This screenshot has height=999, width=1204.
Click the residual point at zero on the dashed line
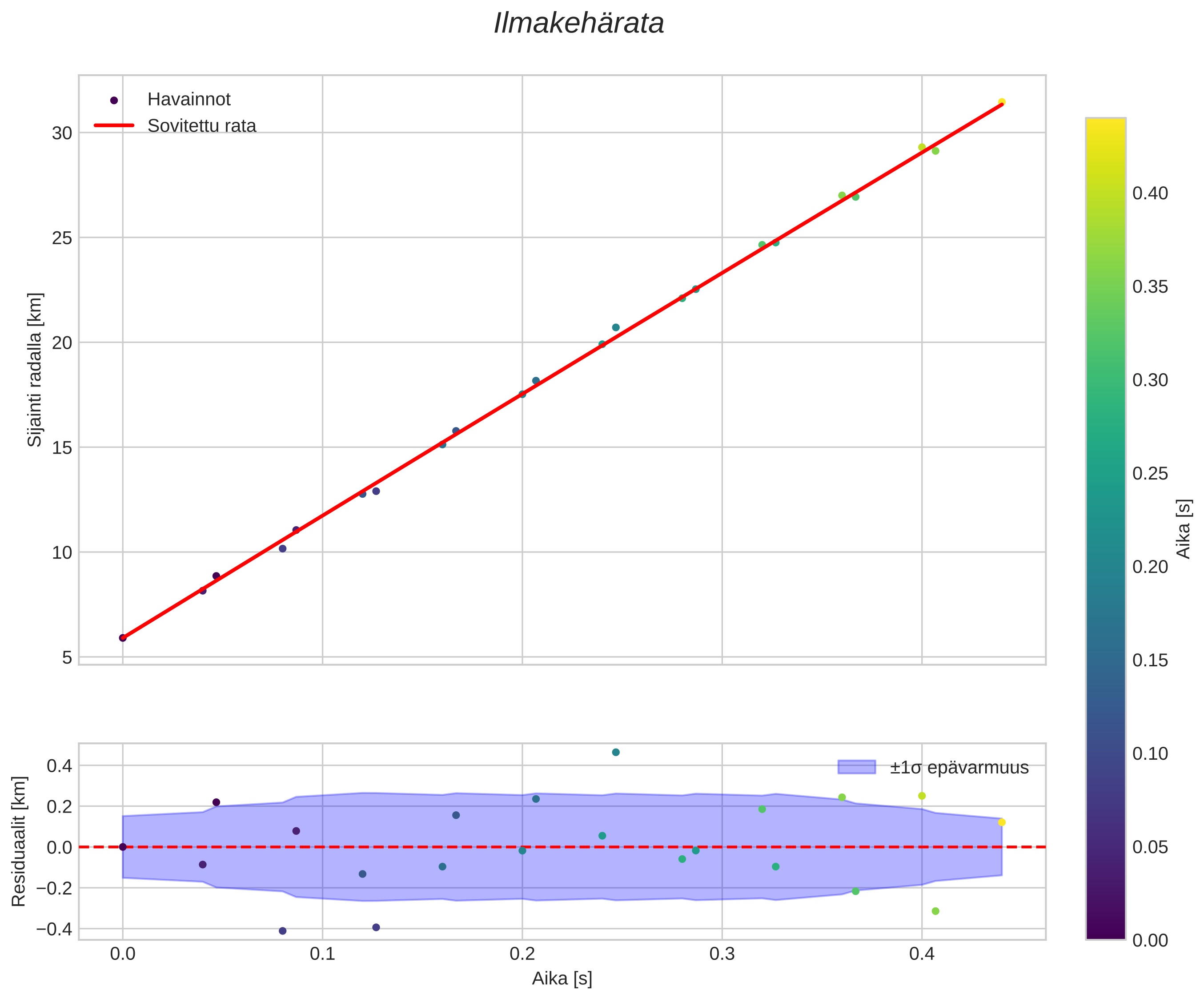[122, 847]
